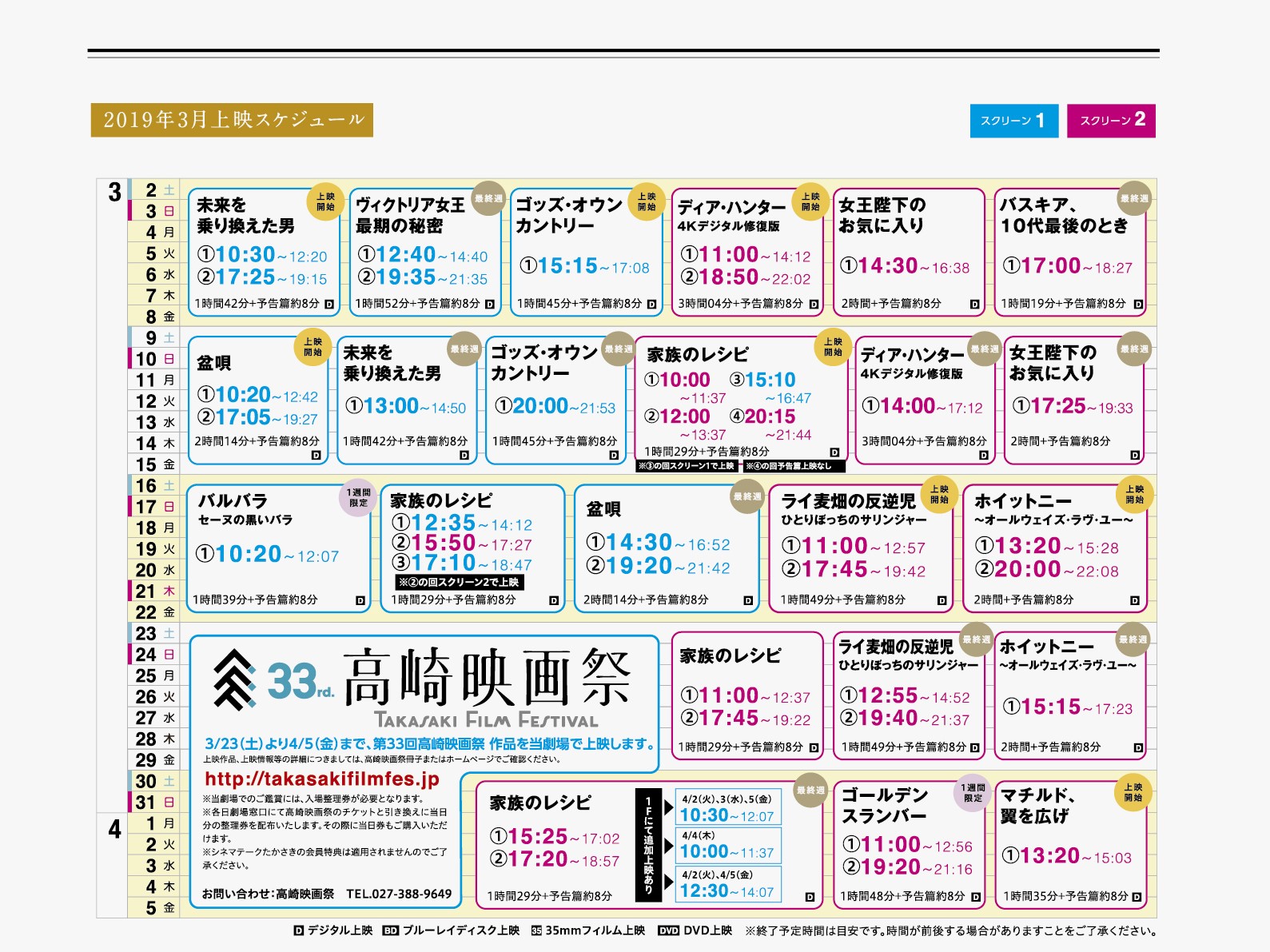1270x952 pixels.
Task: Click the DVD上映 legend icon
Action: [x=668, y=930]
